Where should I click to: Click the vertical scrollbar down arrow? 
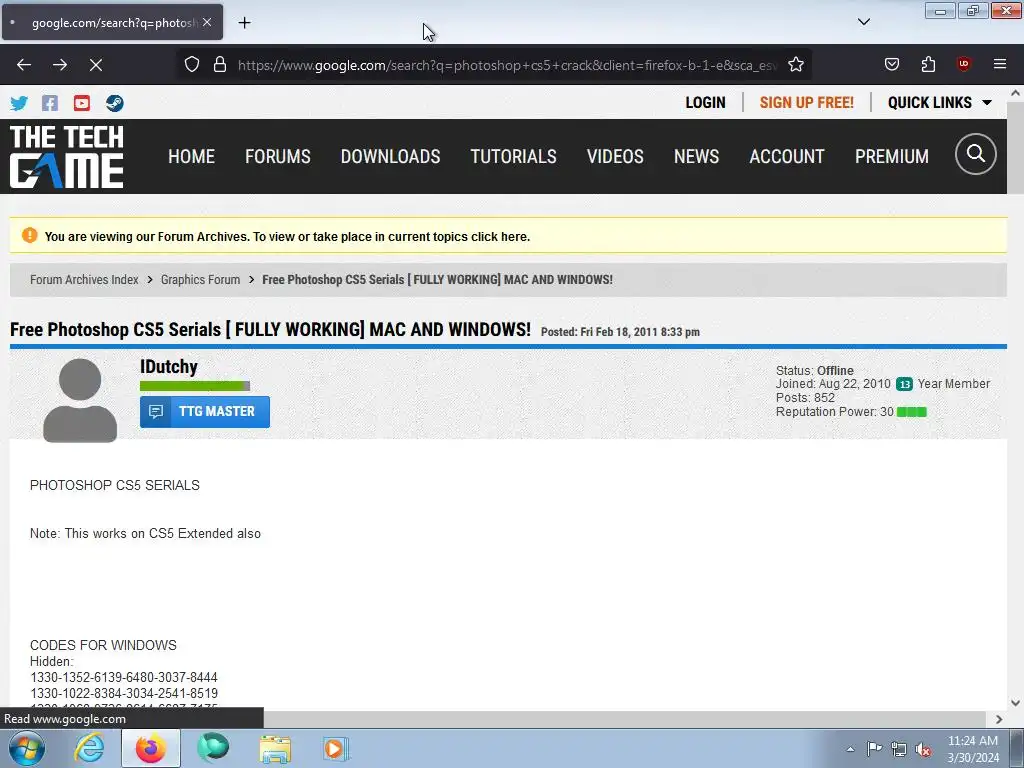point(1016,703)
